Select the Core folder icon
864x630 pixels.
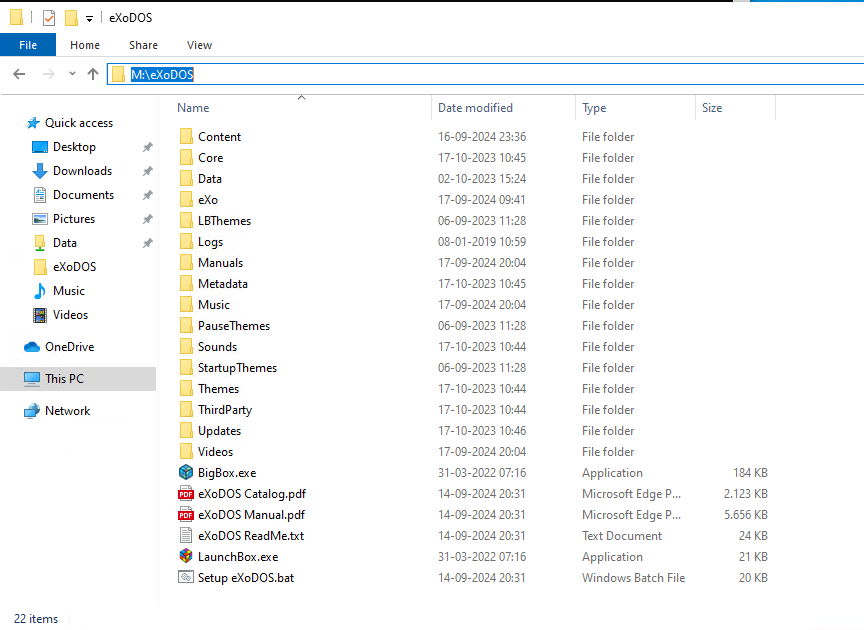click(186, 157)
